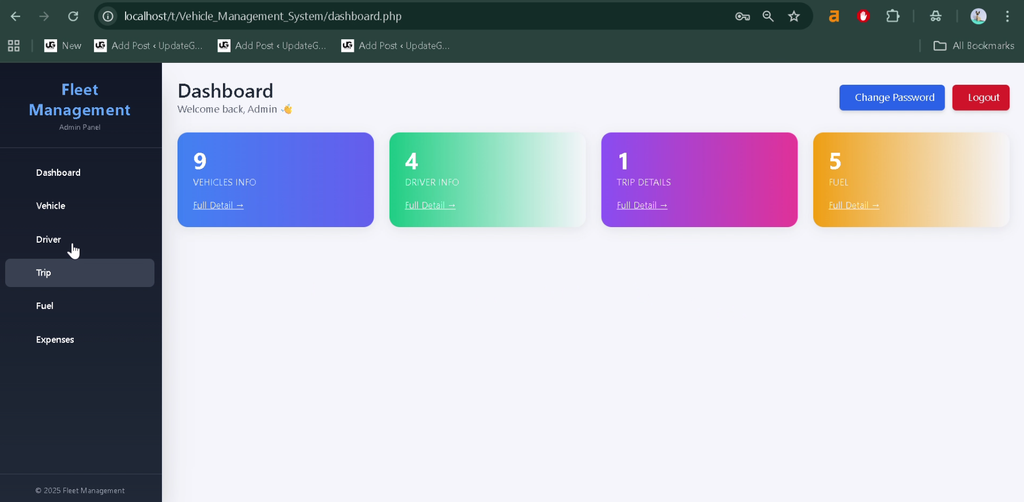Click the 'Admin Panel' subtitle text

click(80, 127)
